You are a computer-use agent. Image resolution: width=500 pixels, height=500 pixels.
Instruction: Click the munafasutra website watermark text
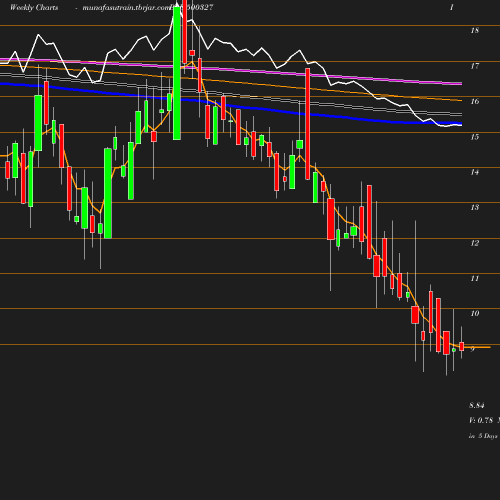[126, 8]
